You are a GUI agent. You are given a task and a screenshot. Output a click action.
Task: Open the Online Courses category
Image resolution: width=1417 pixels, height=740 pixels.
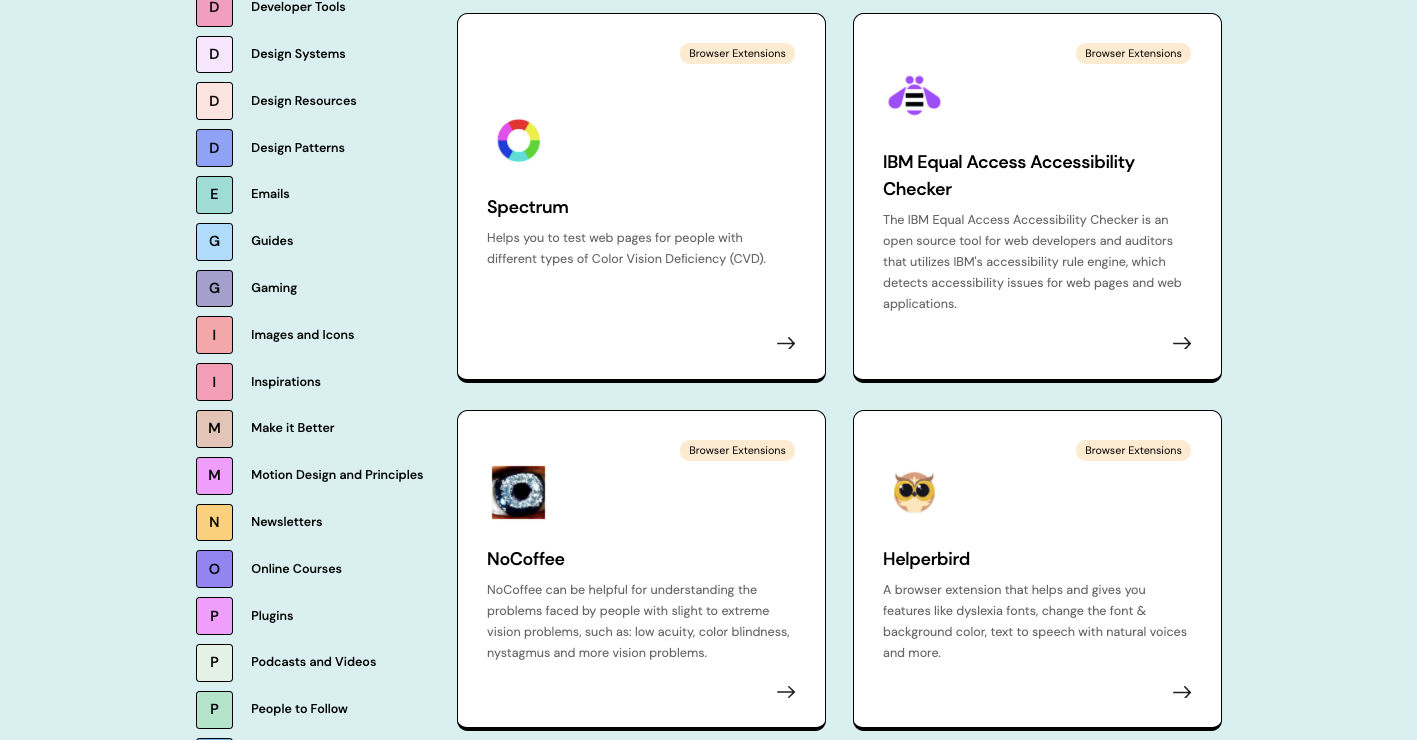(x=296, y=569)
